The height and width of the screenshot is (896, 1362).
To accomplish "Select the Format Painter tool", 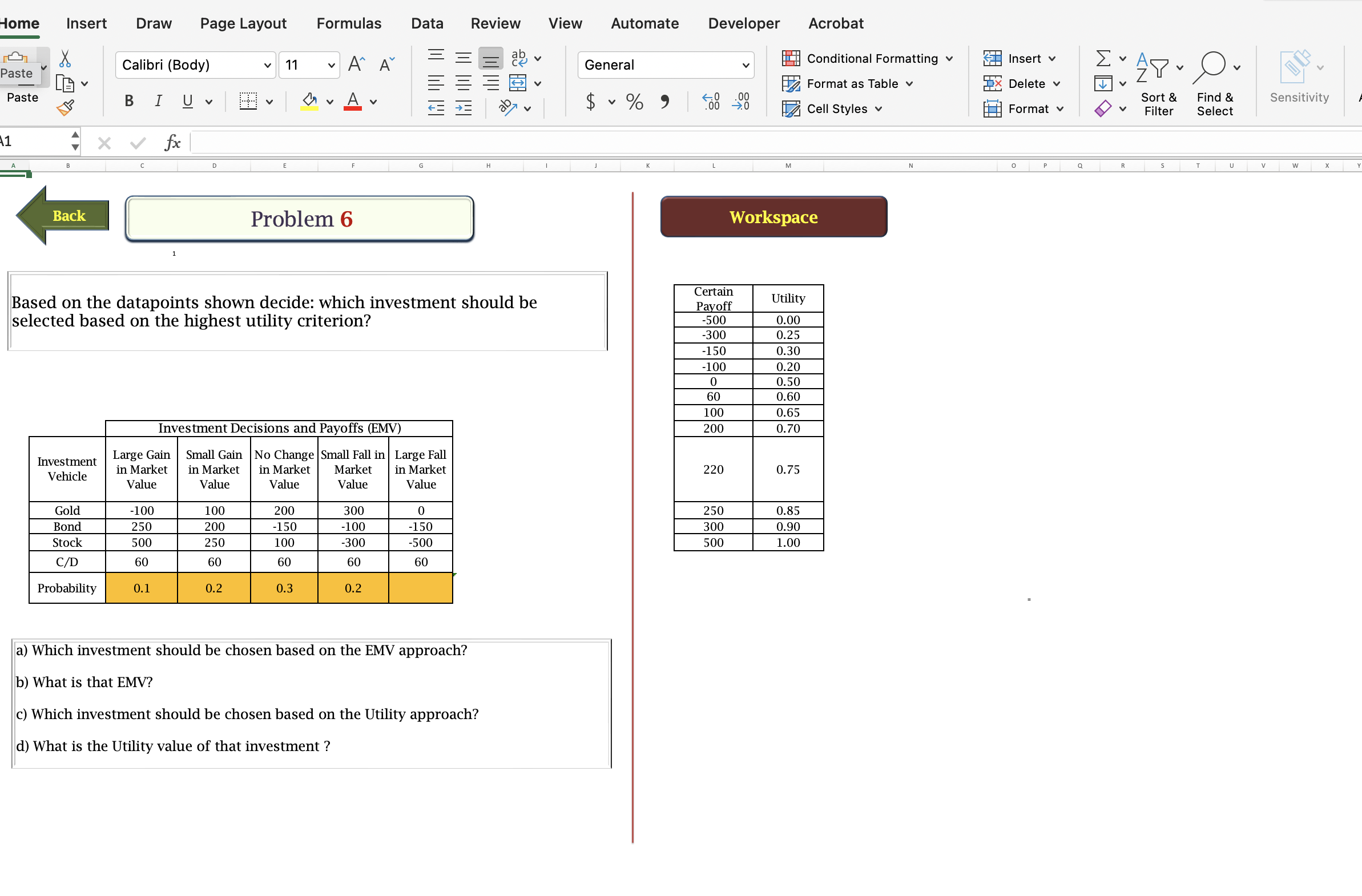I will pos(65,107).
